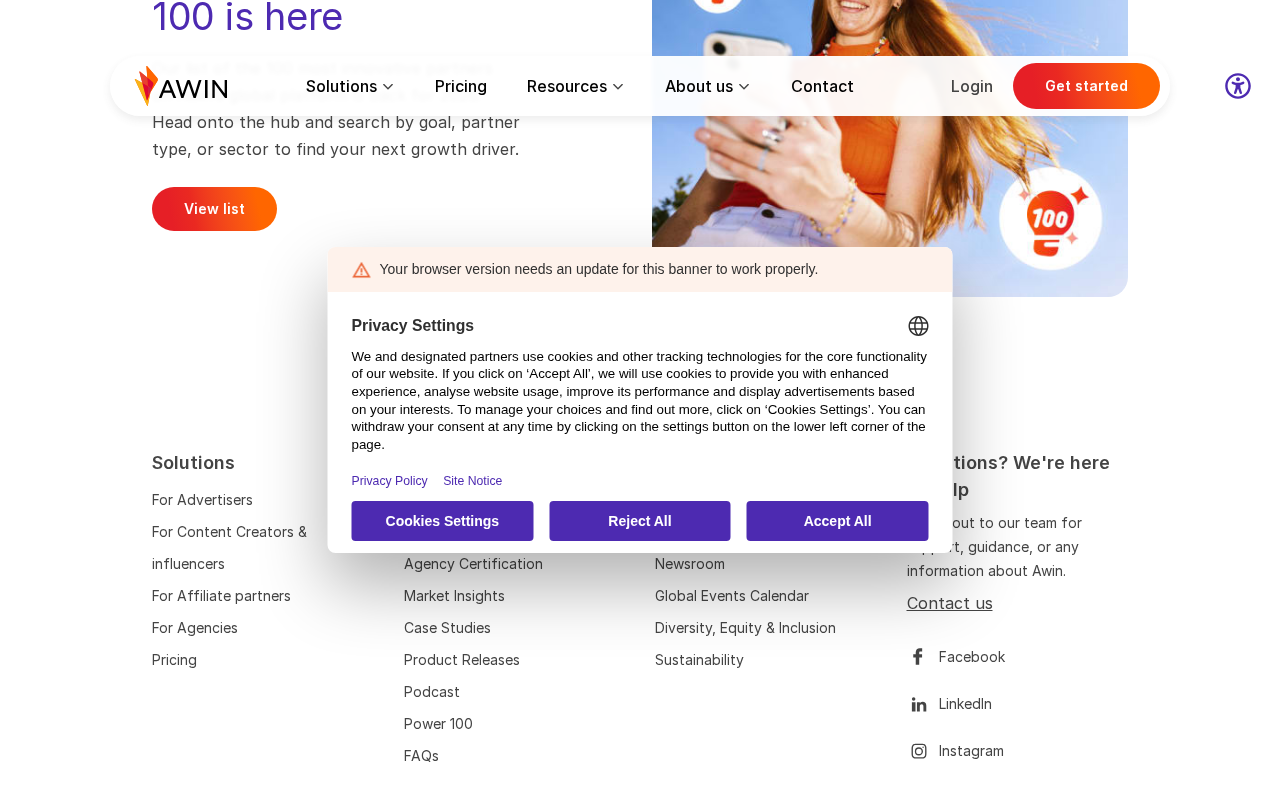Click the Get started button
Image resolution: width=1280 pixels, height=800 pixels.
click(x=1086, y=86)
